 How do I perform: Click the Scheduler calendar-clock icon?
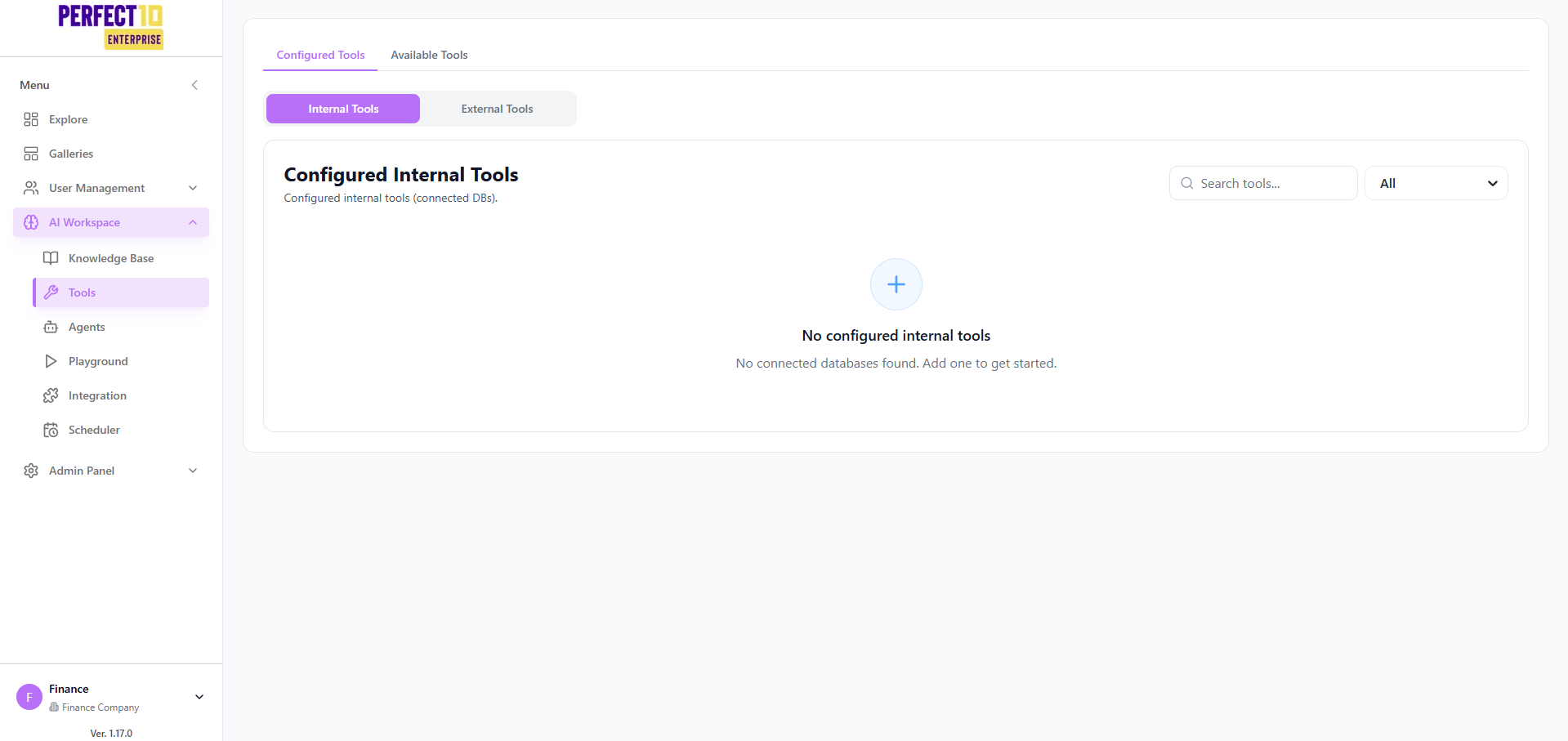pos(51,430)
